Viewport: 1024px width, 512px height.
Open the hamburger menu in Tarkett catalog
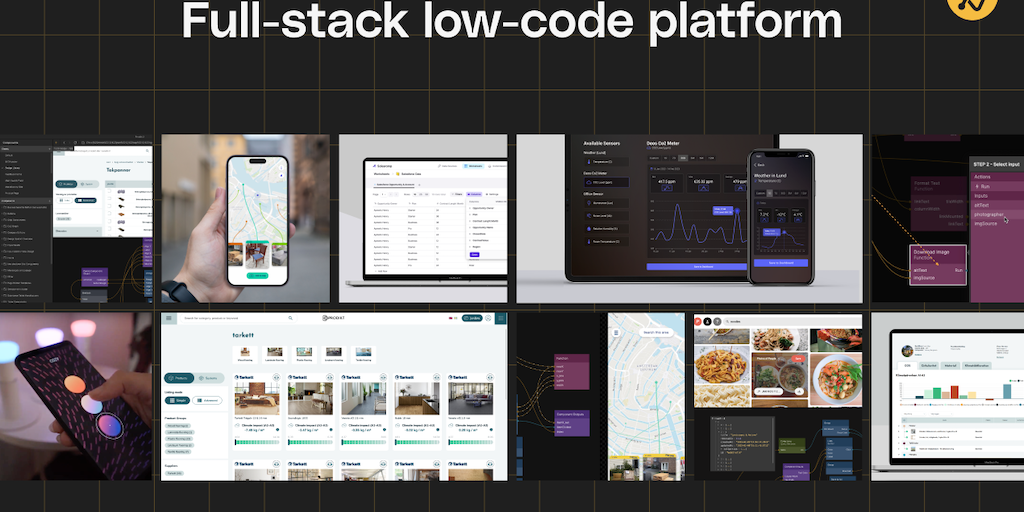pyautogui.click(x=169, y=319)
